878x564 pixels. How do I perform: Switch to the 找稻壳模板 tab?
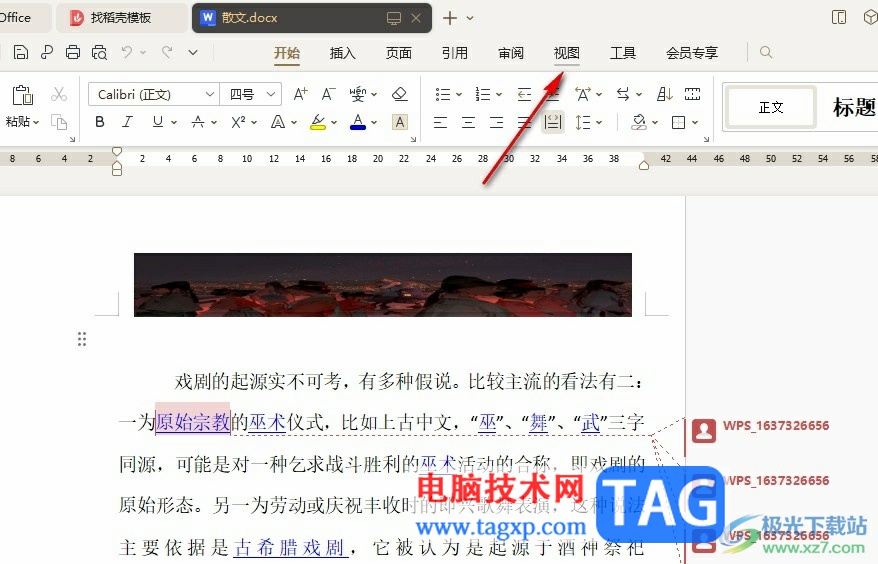click(120, 18)
